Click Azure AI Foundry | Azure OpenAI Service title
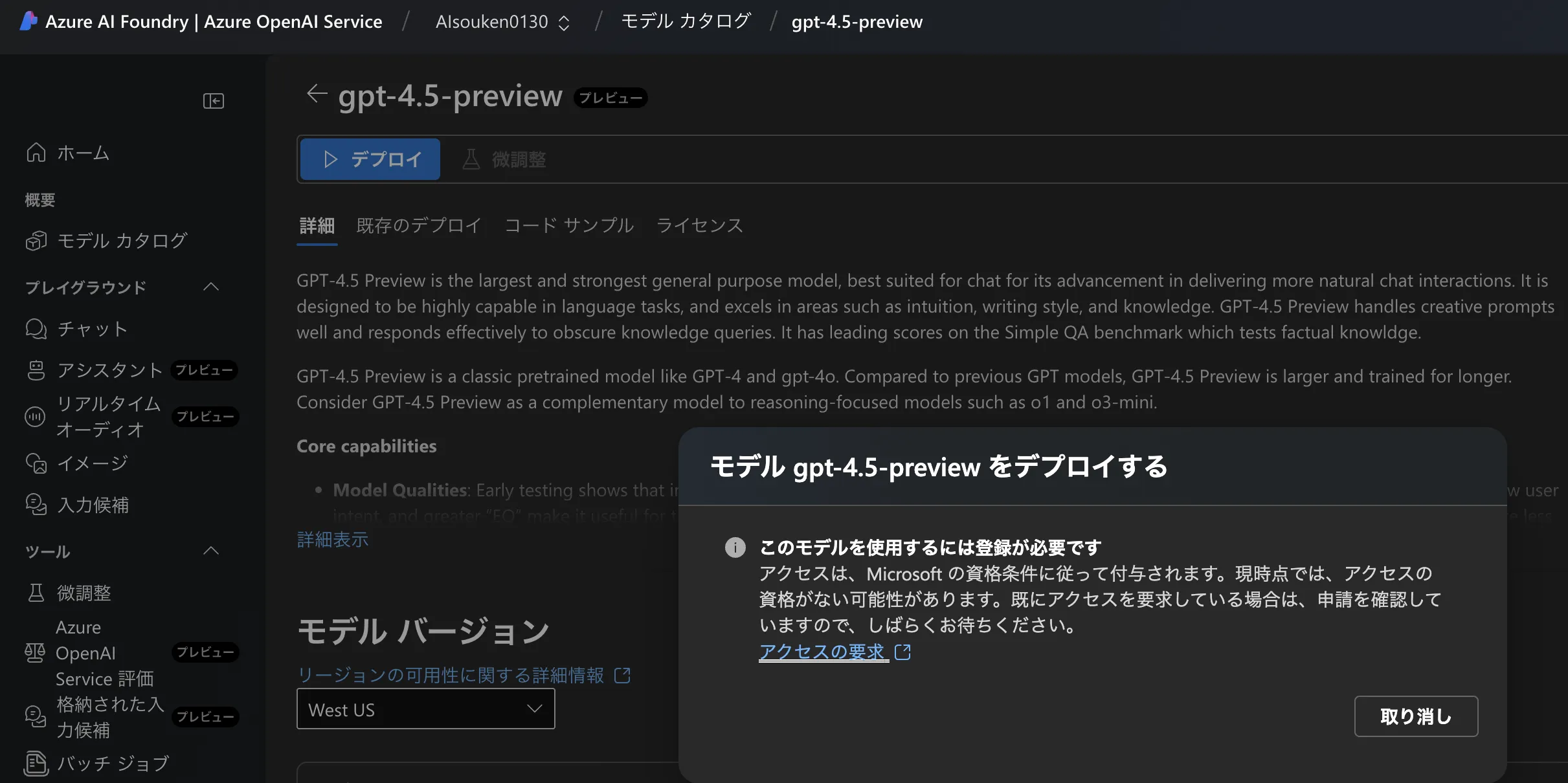This screenshot has width=1568, height=783. 214,22
